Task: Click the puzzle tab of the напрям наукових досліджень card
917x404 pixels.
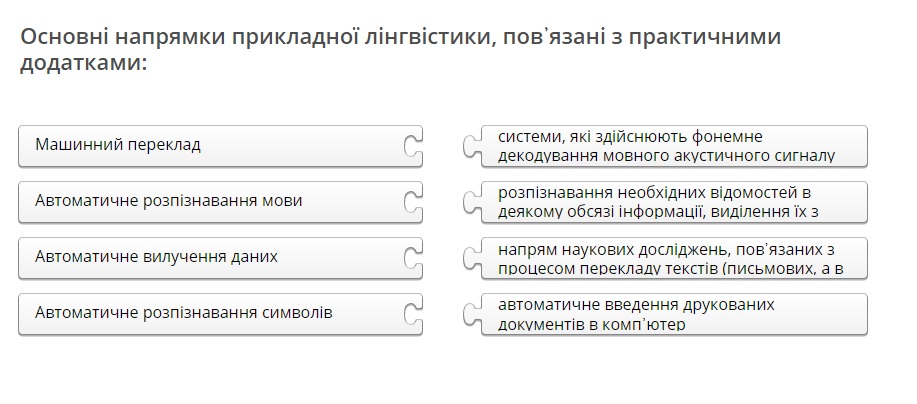Action: [472, 258]
